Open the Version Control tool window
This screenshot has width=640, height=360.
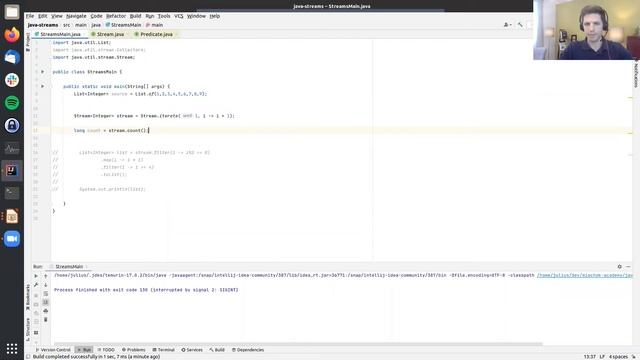(53, 350)
